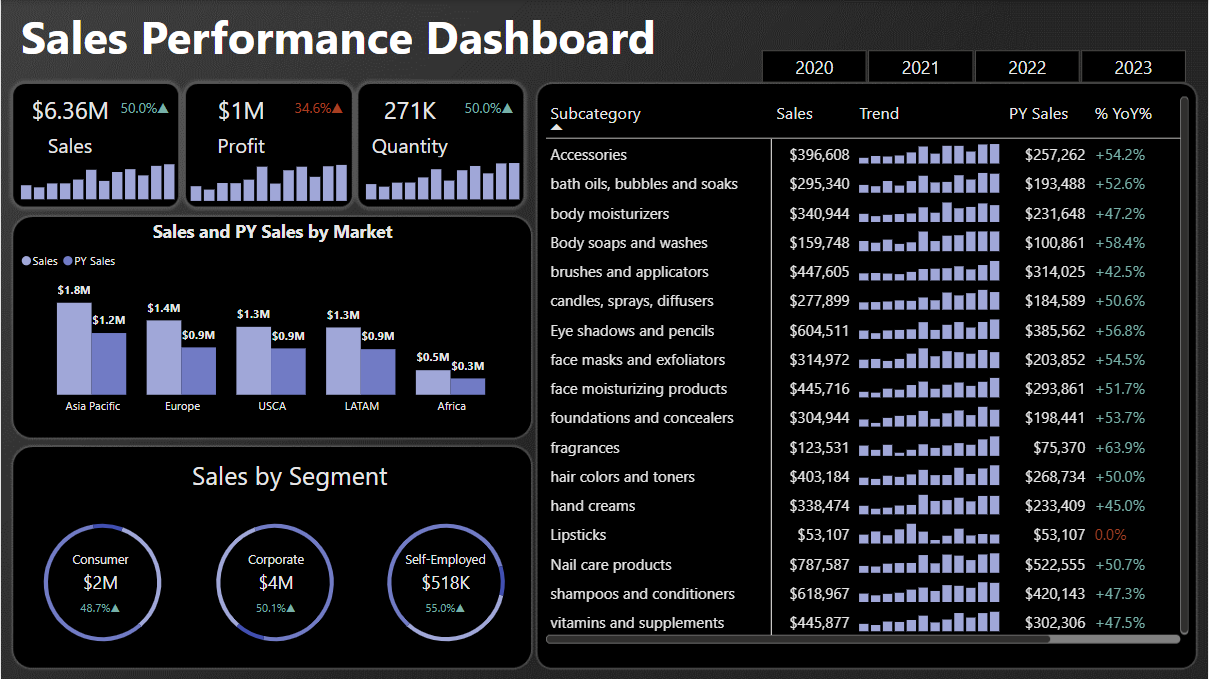Click the PY Sales legend marker
1209x679 pixels.
(x=68, y=261)
